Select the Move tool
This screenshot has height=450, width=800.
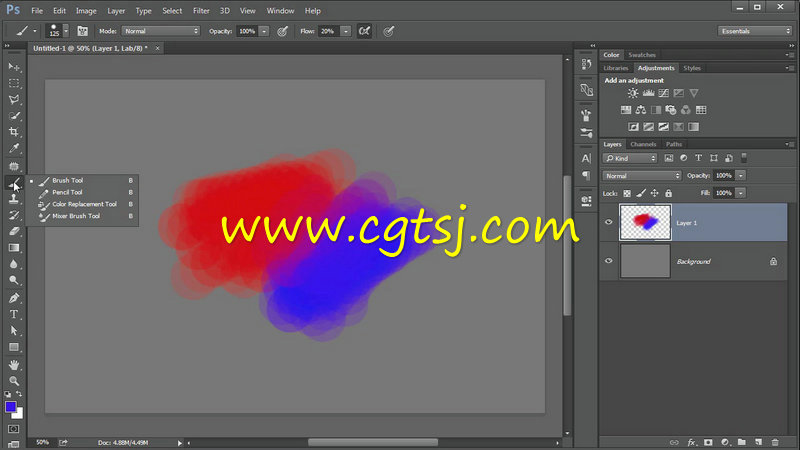tap(14, 67)
